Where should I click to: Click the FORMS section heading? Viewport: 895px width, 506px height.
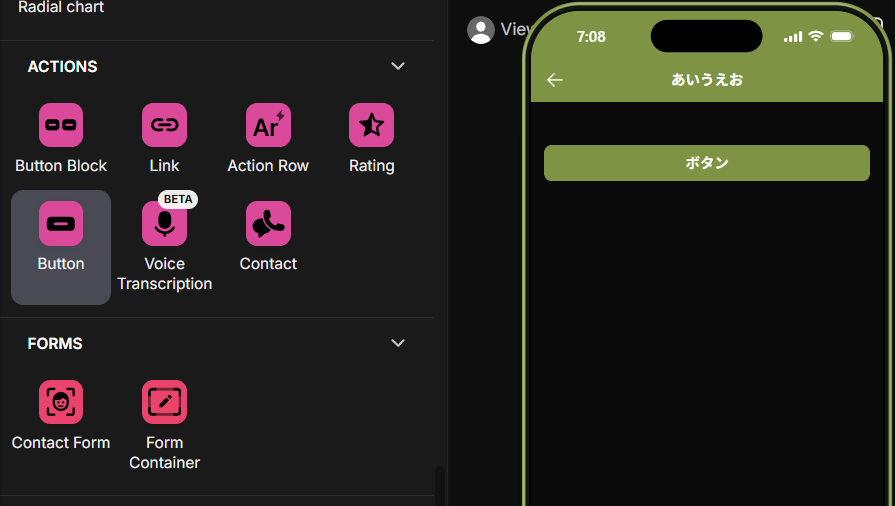55,344
